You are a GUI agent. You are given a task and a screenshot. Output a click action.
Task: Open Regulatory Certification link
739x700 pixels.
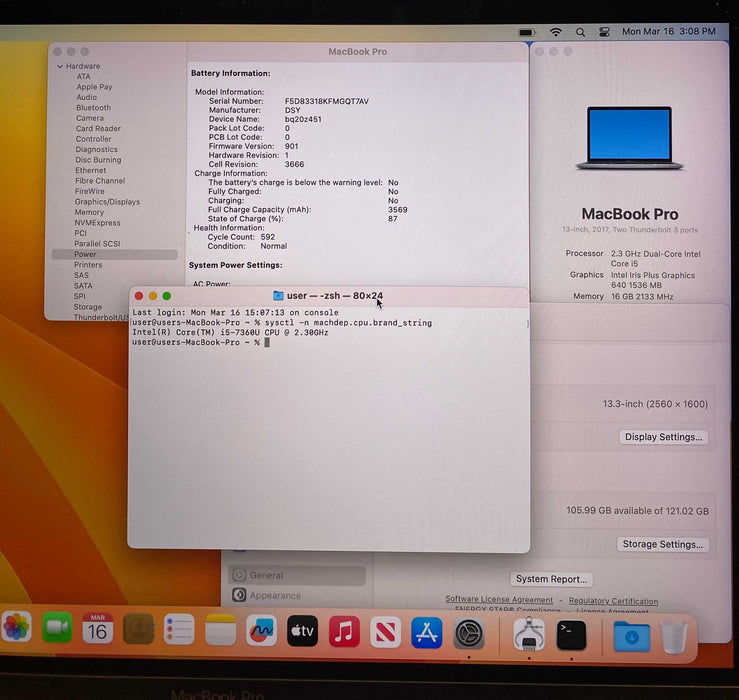[x=613, y=601]
